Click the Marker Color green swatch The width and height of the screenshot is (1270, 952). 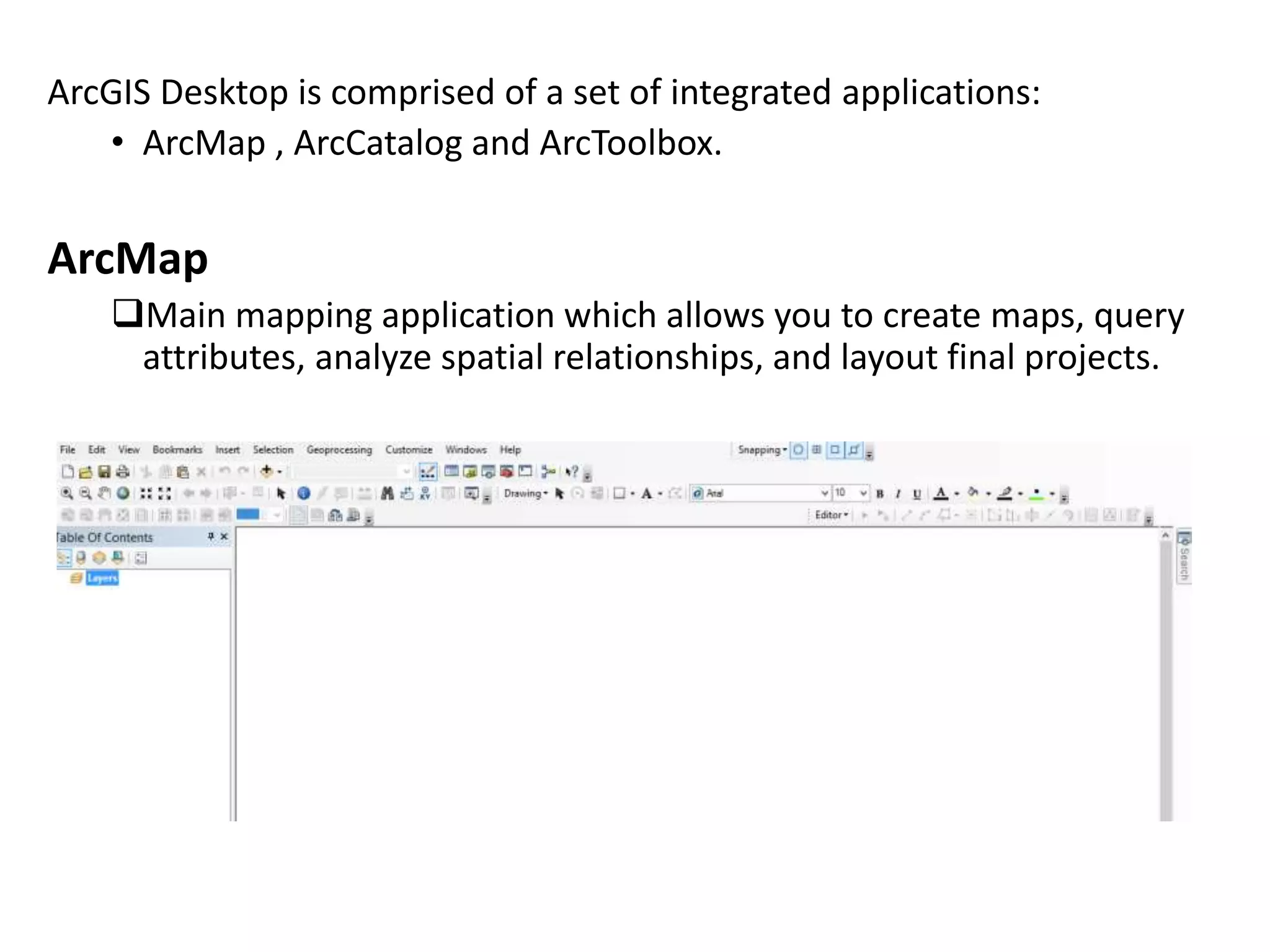coord(1037,494)
